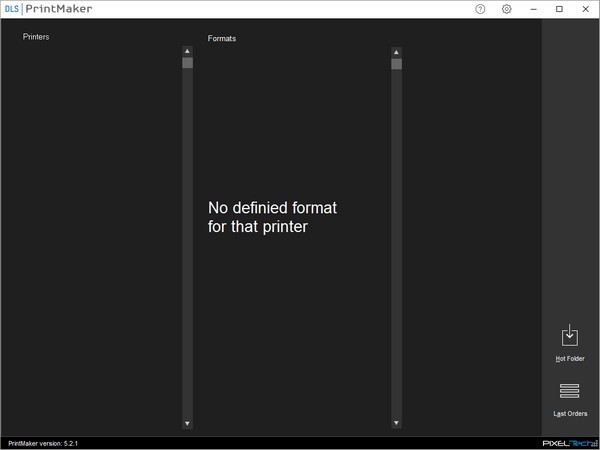Click the PixelTech logo in status bar

(x=570, y=443)
